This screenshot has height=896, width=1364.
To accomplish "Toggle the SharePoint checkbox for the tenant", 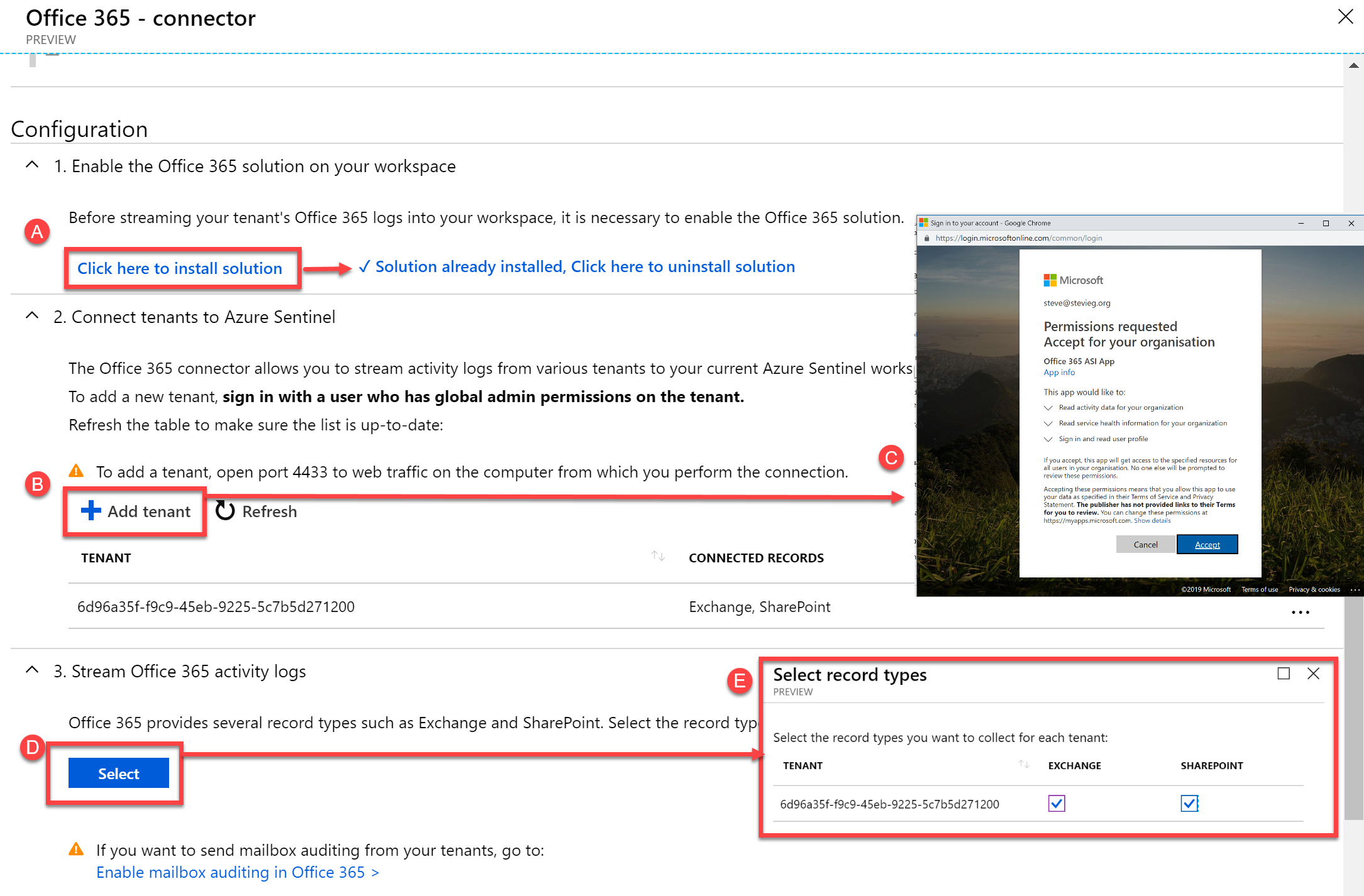I will (1189, 803).
